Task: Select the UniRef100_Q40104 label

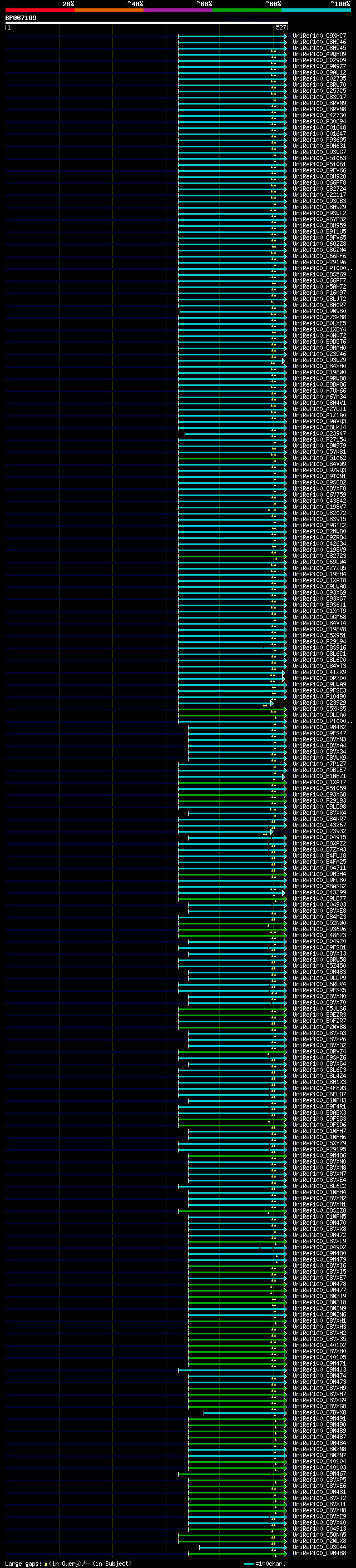Action: tap(319, 1461)
